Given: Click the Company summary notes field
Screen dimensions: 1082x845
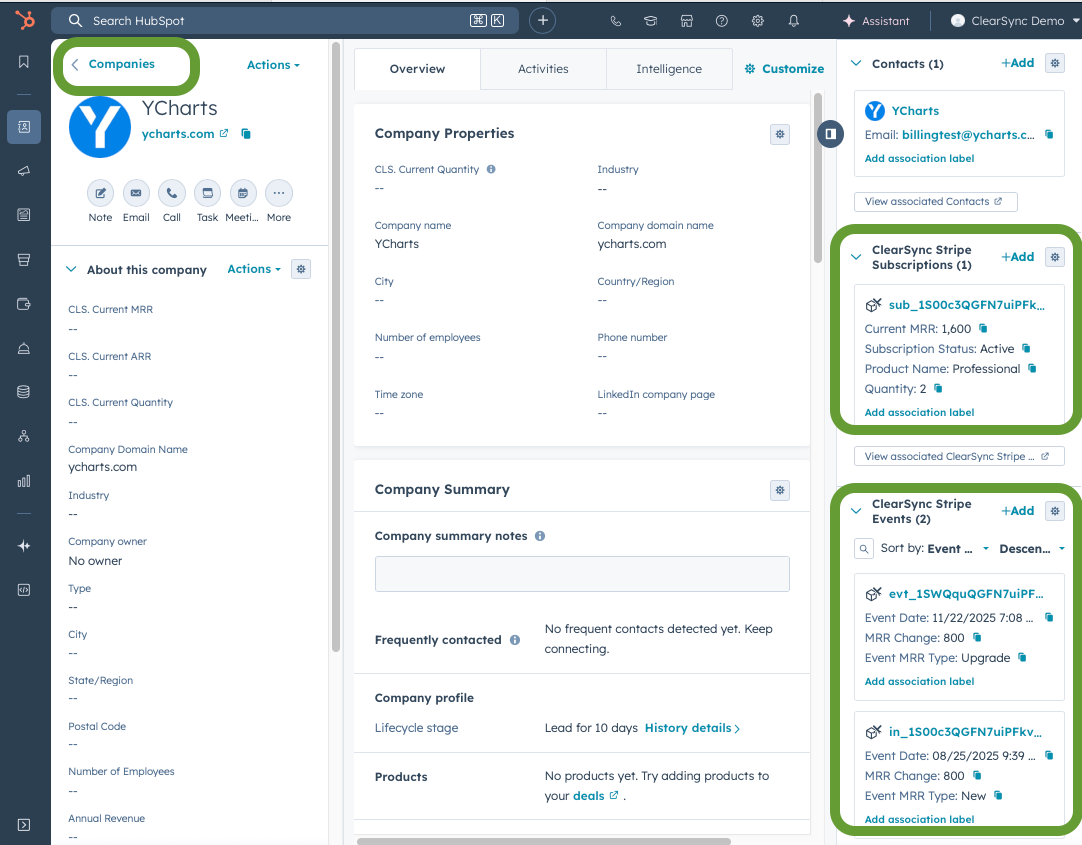Looking at the screenshot, I should [x=582, y=574].
